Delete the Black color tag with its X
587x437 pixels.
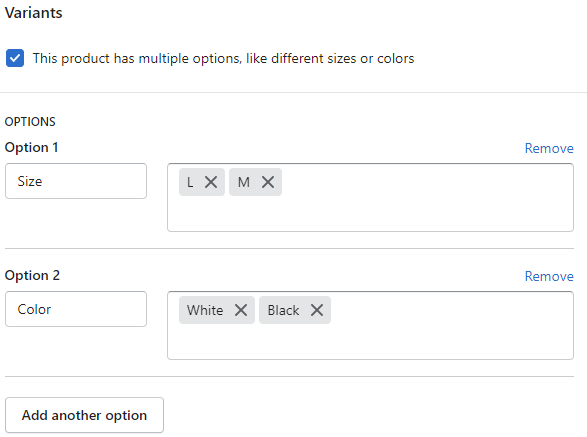tap(317, 310)
